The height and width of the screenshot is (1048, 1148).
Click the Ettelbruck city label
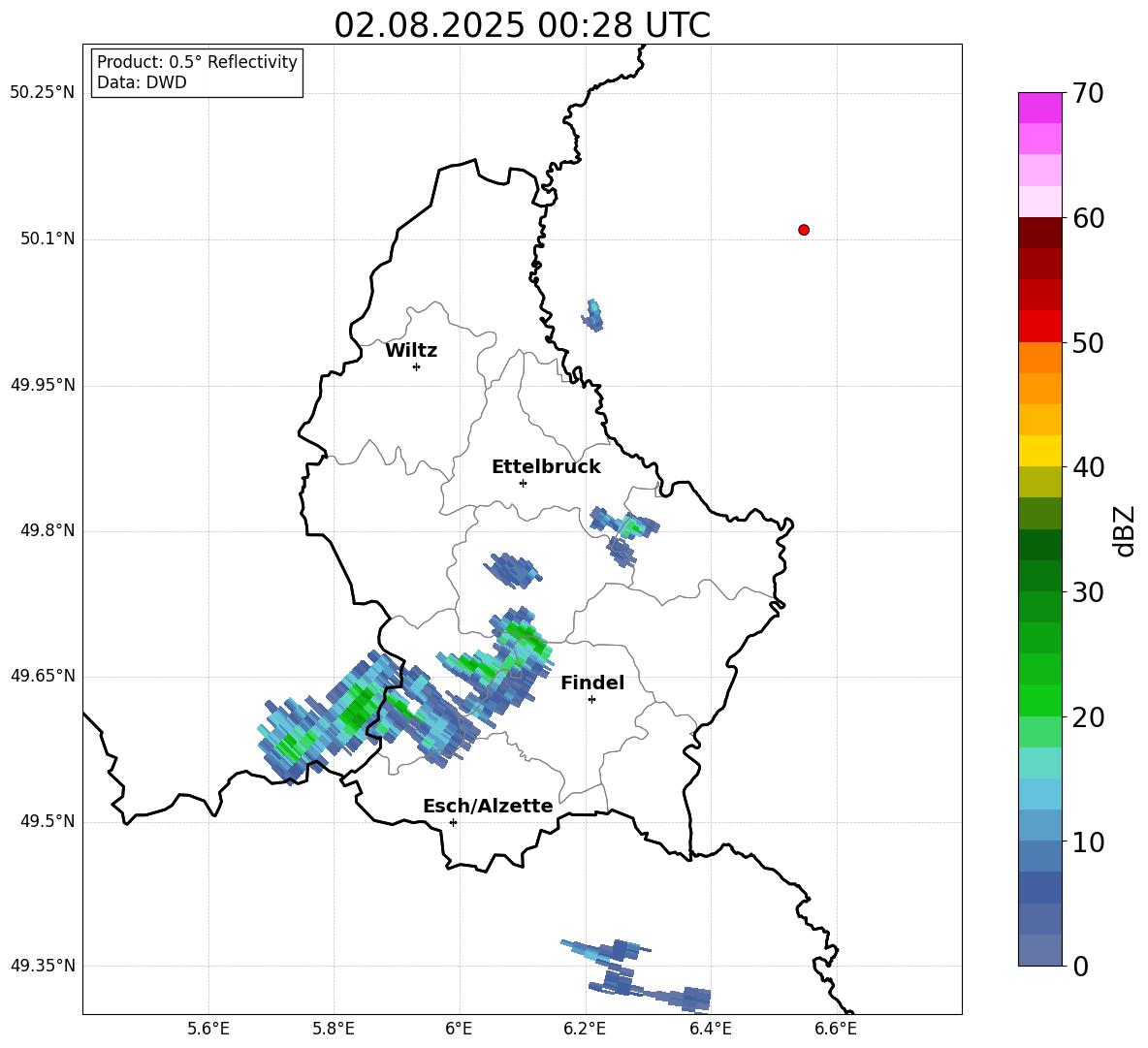[546, 467]
